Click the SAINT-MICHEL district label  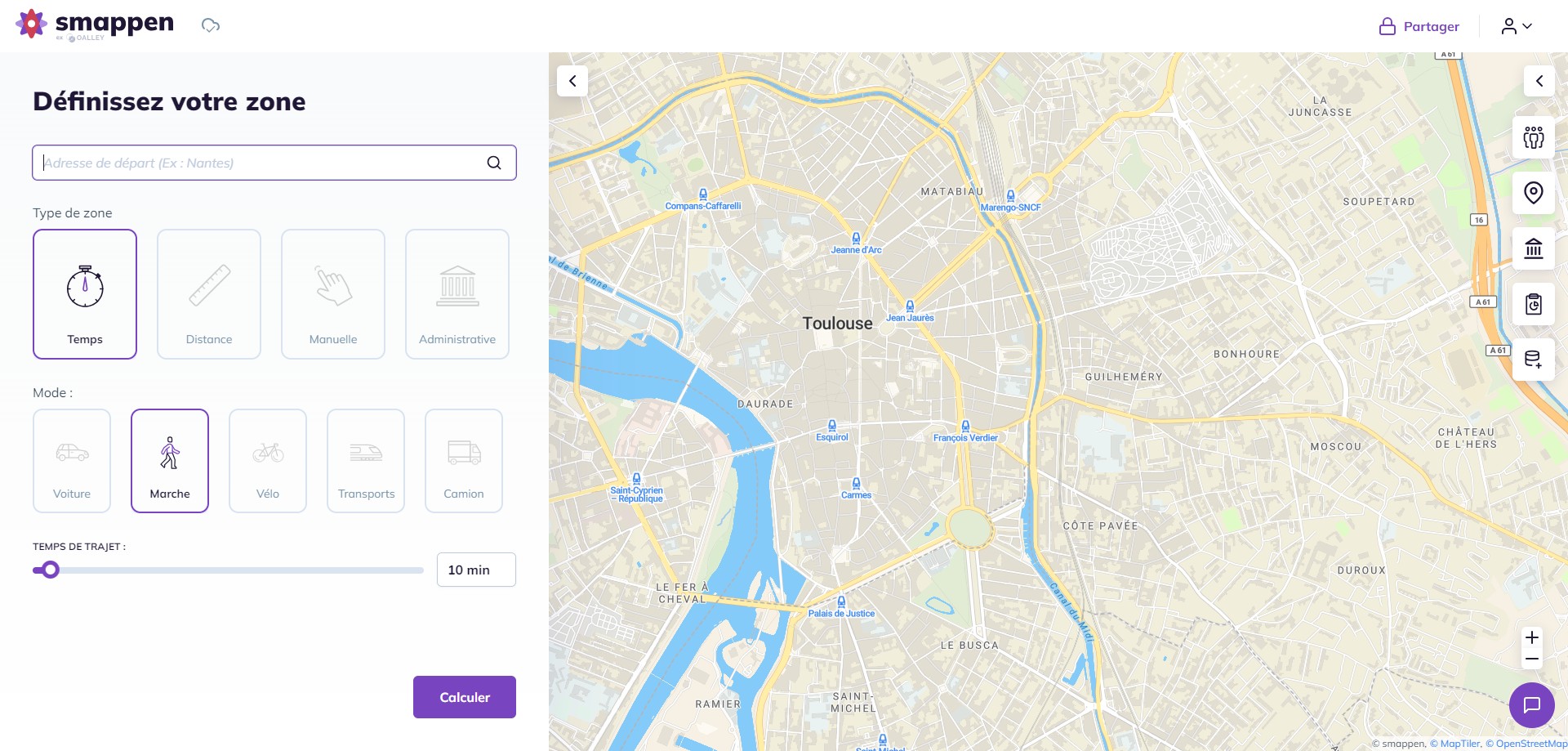tap(853, 702)
